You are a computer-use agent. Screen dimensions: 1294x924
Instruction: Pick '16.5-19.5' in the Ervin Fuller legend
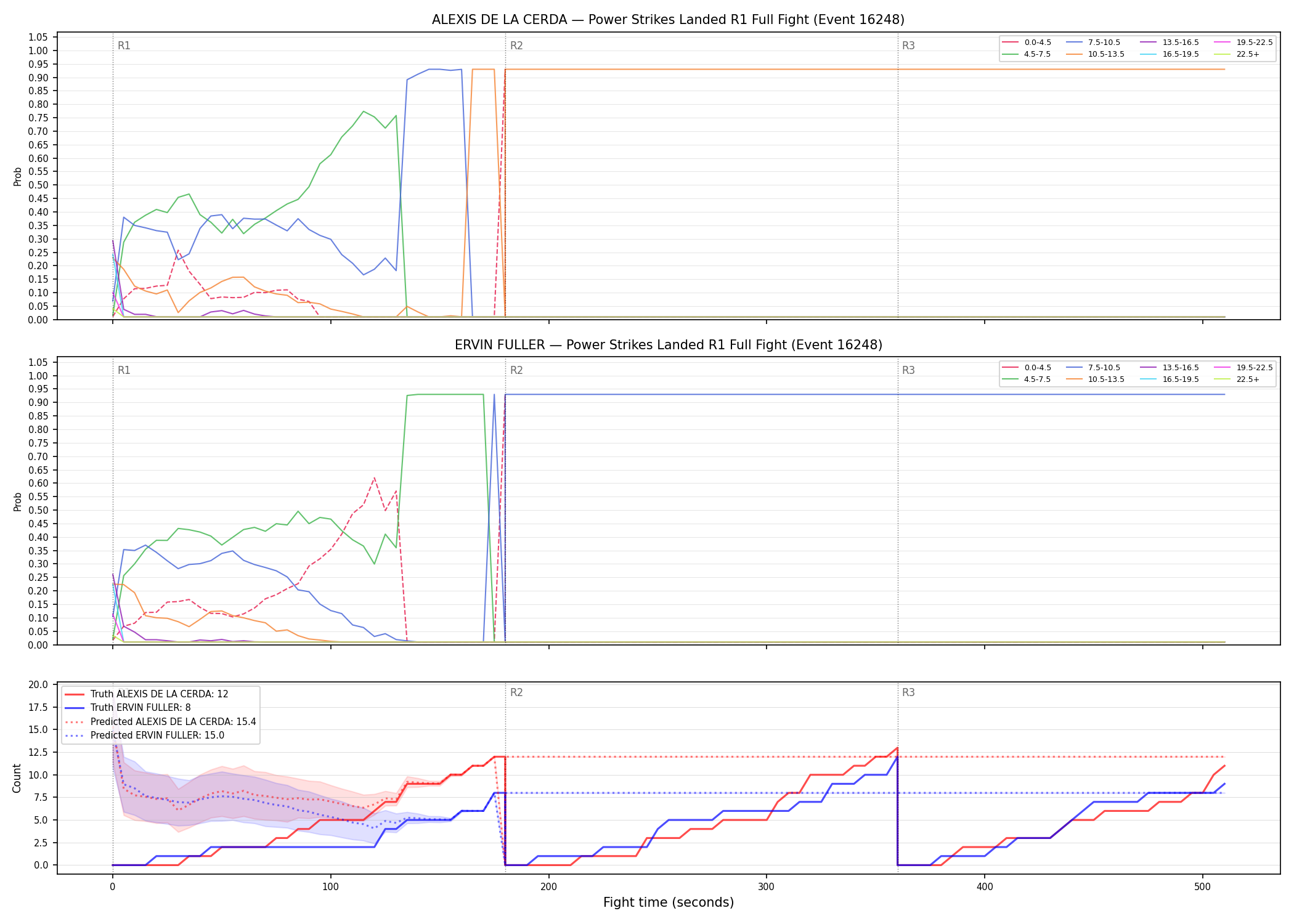(x=1170, y=379)
